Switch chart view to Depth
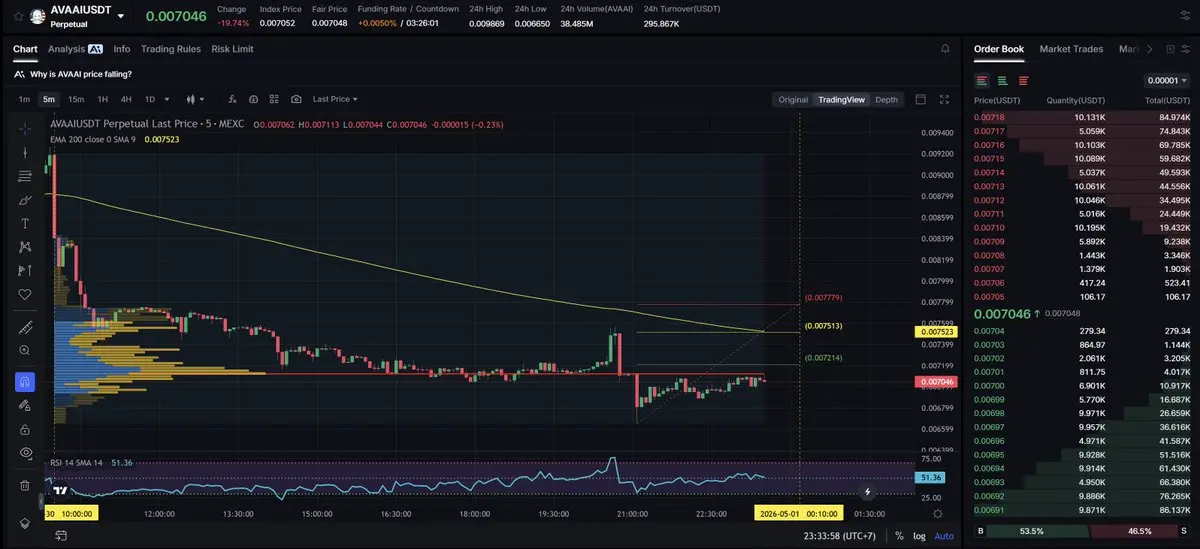The image size is (1200, 549). pos(886,99)
